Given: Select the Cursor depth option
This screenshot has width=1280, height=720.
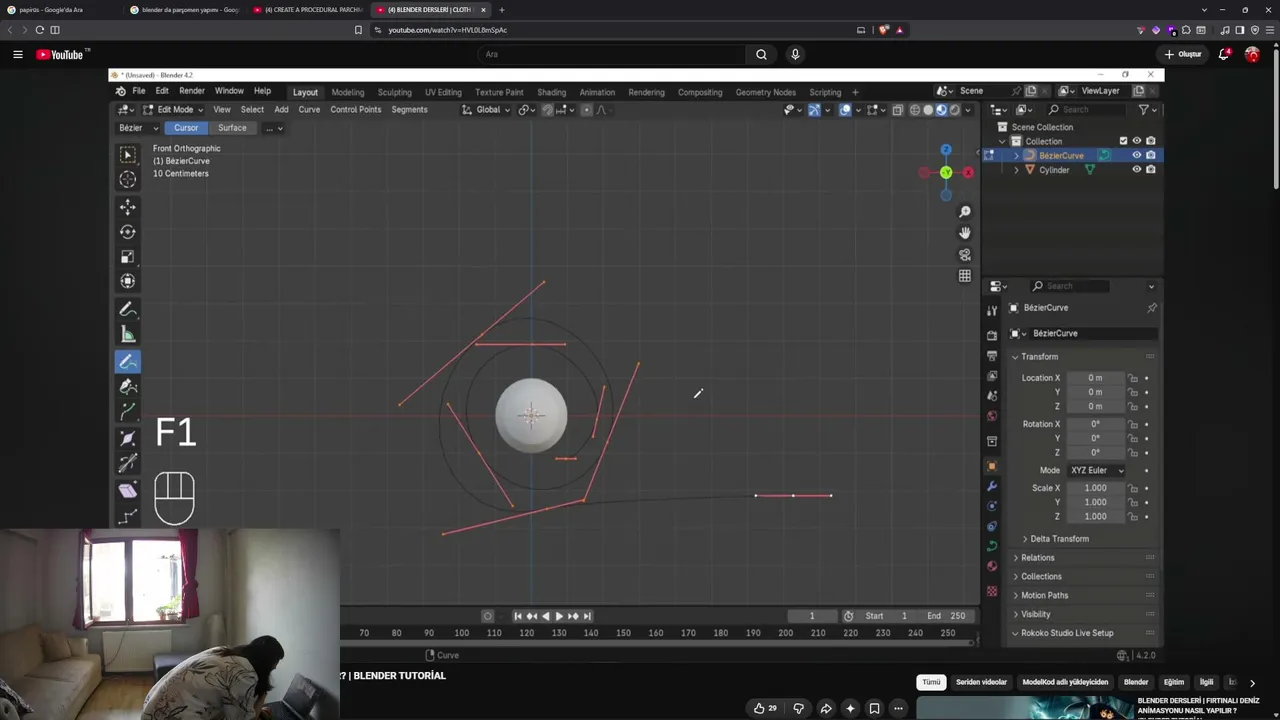Looking at the screenshot, I should 186,128.
